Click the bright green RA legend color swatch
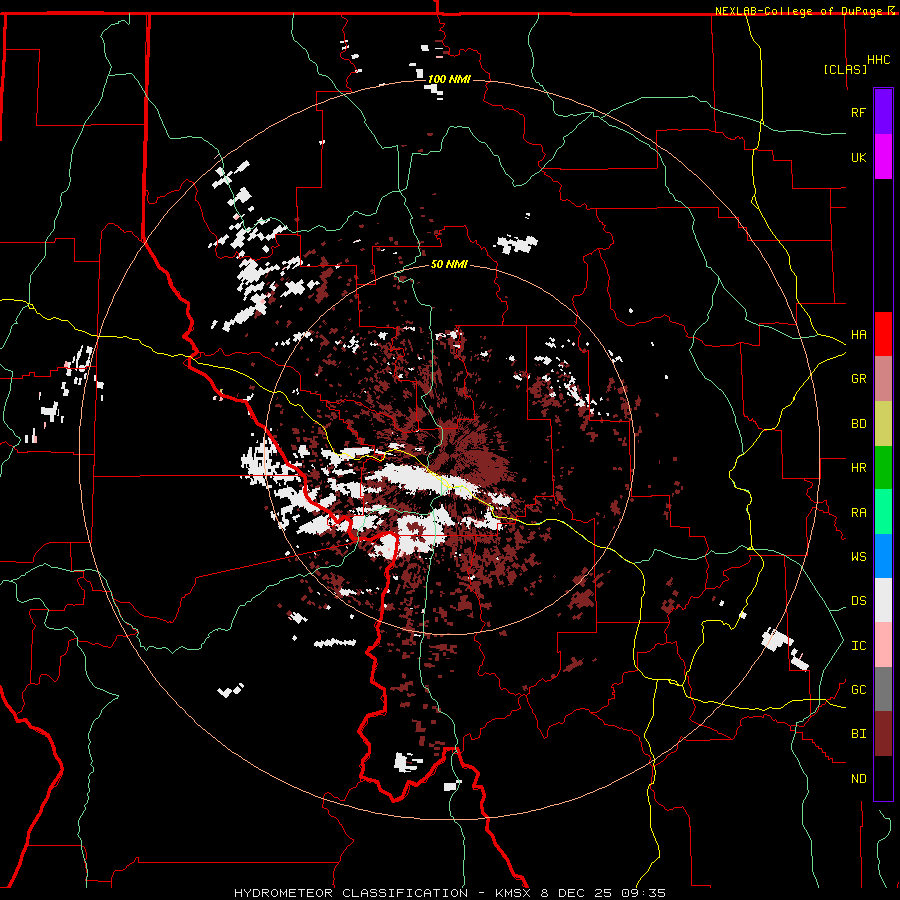The height and width of the screenshot is (900, 900). pyautogui.click(x=883, y=512)
